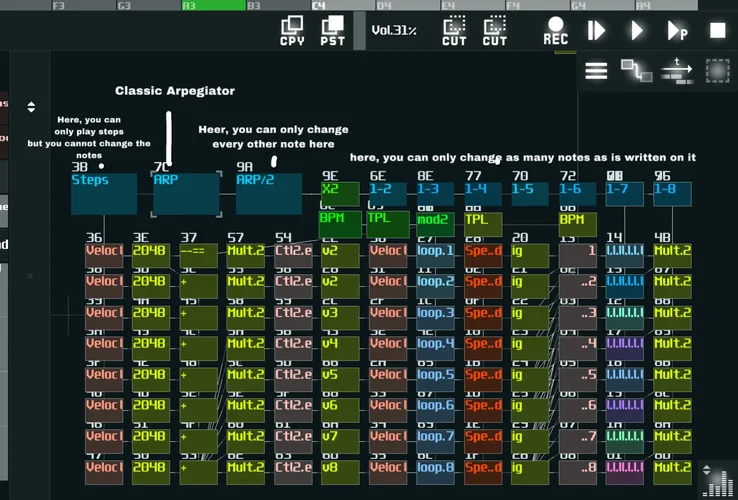
Task: Select the 1-4 module
Action: click(483, 194)
